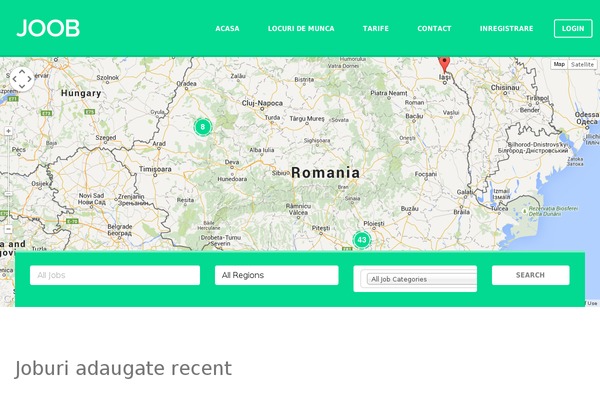Focus the All Jobs search field
The width and height of the screenshot is (600, 400).
[x=115, y=275]
